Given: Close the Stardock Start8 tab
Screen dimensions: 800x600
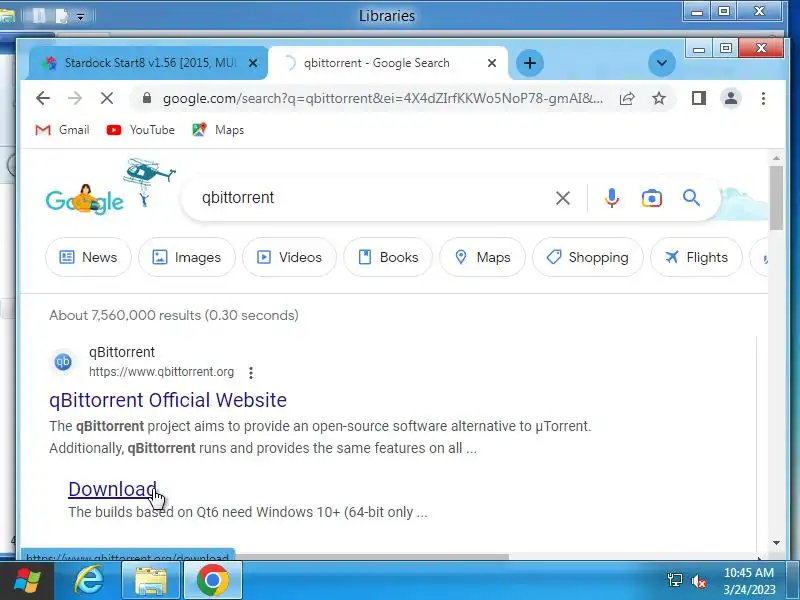Looking at the screenshot, I should click(x=253, y=63).
